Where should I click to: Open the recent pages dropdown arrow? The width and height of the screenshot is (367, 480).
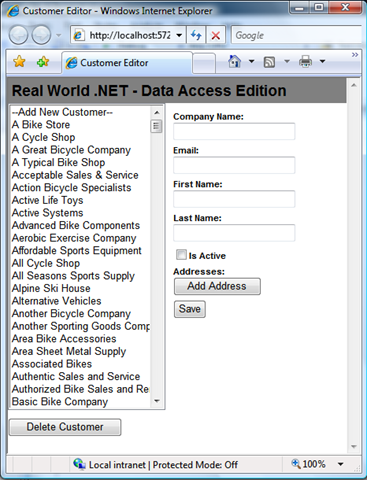tap(59, 35)
